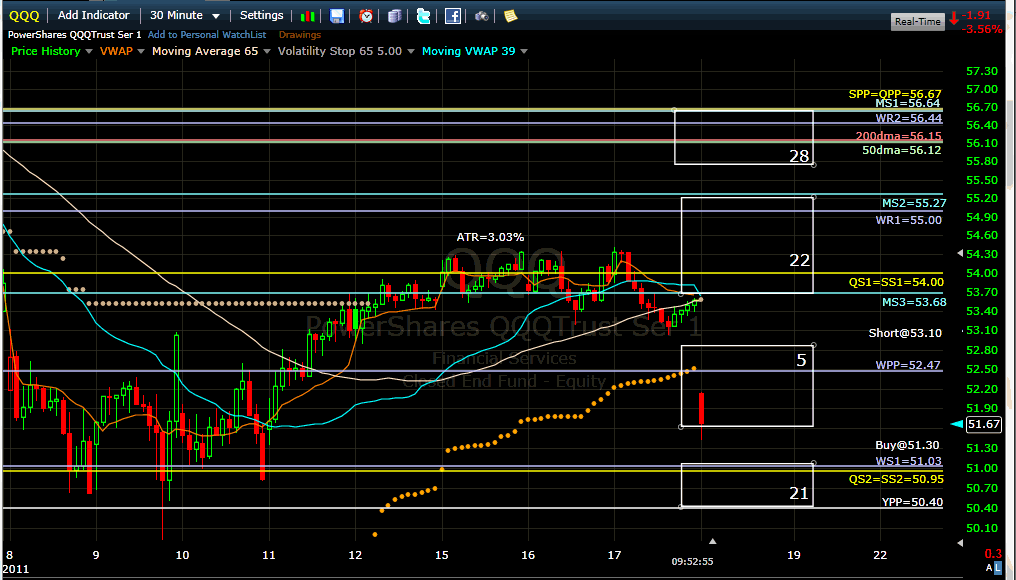
Task: Share chart via Twitter icon
Action: (423, 16)
